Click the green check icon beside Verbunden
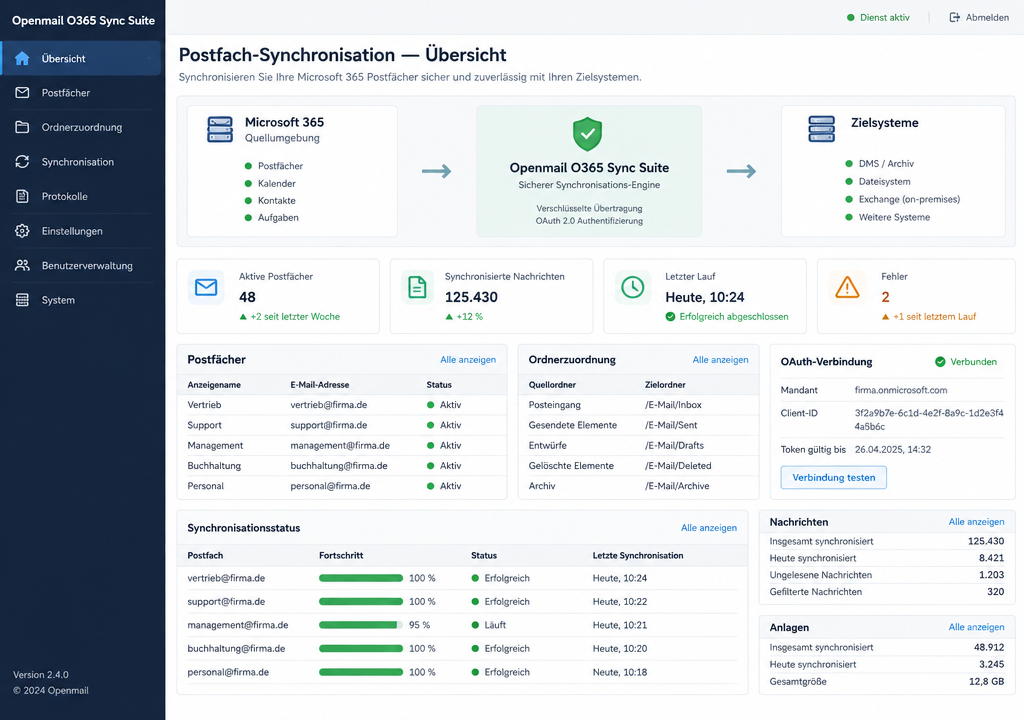The height and width of the screenshot is (720, 1024). tap(940, 361)
